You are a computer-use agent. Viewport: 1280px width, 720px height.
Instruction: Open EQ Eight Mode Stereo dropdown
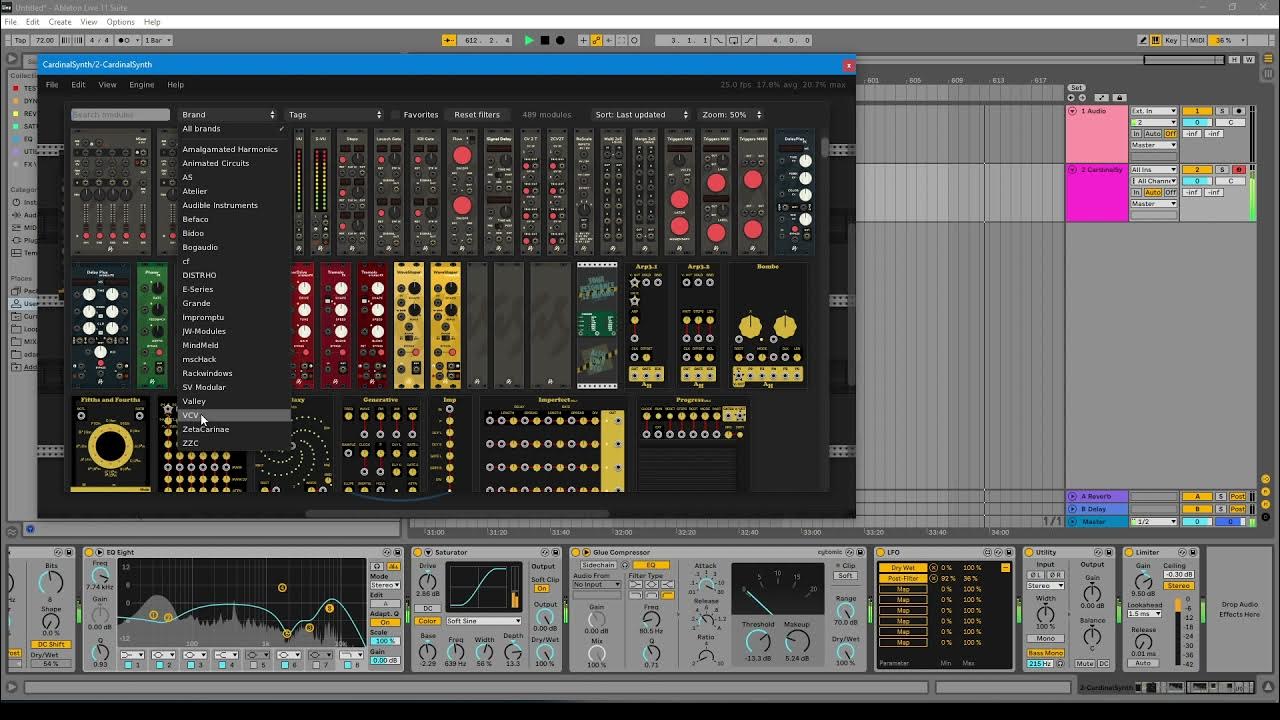point(385,585)
